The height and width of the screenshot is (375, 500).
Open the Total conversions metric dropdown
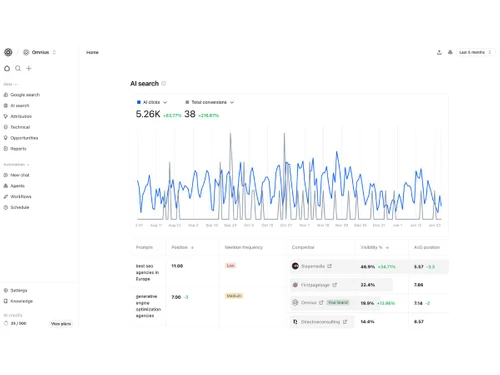click(210, 102)
